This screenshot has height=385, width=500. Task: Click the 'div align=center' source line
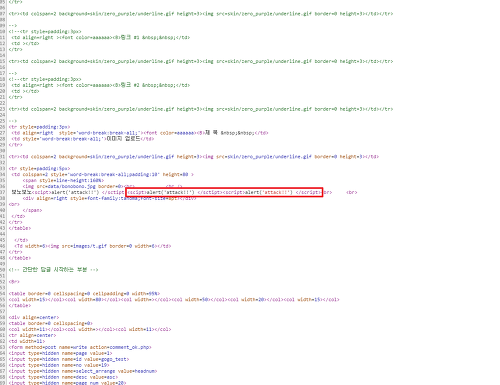click(x=34, y=317)
